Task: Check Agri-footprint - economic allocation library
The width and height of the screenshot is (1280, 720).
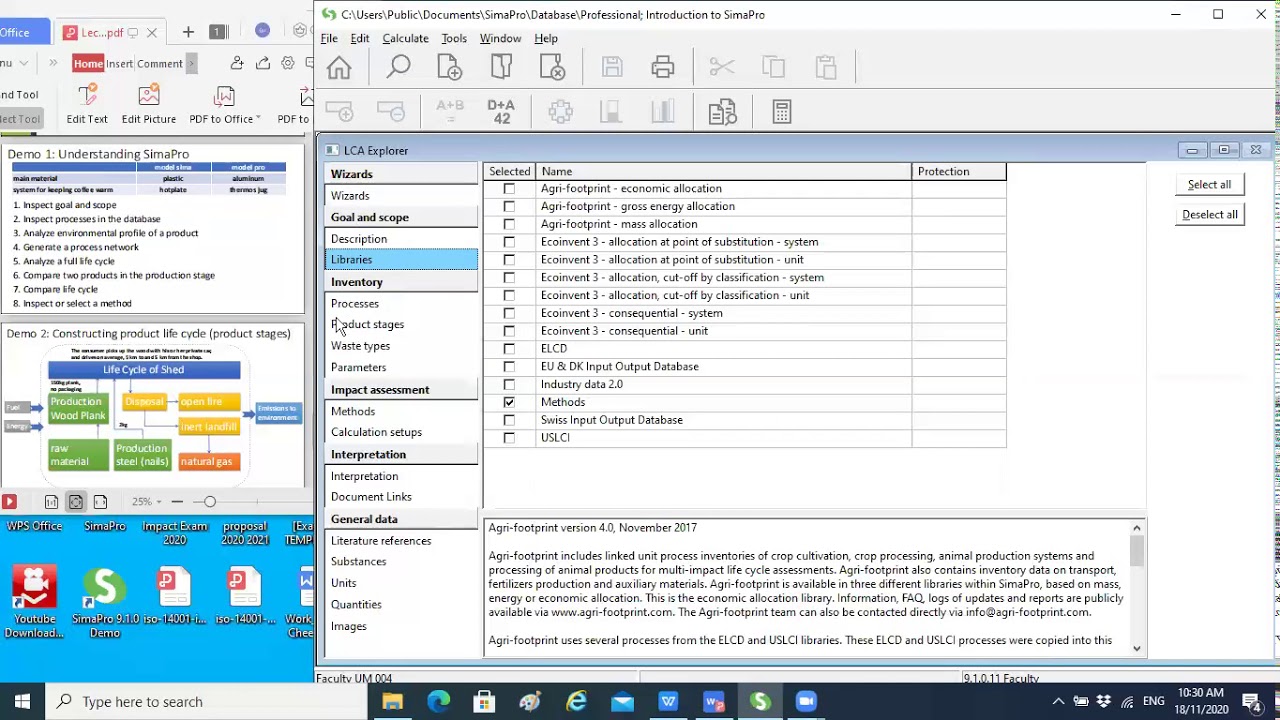Action: point(509,189)
